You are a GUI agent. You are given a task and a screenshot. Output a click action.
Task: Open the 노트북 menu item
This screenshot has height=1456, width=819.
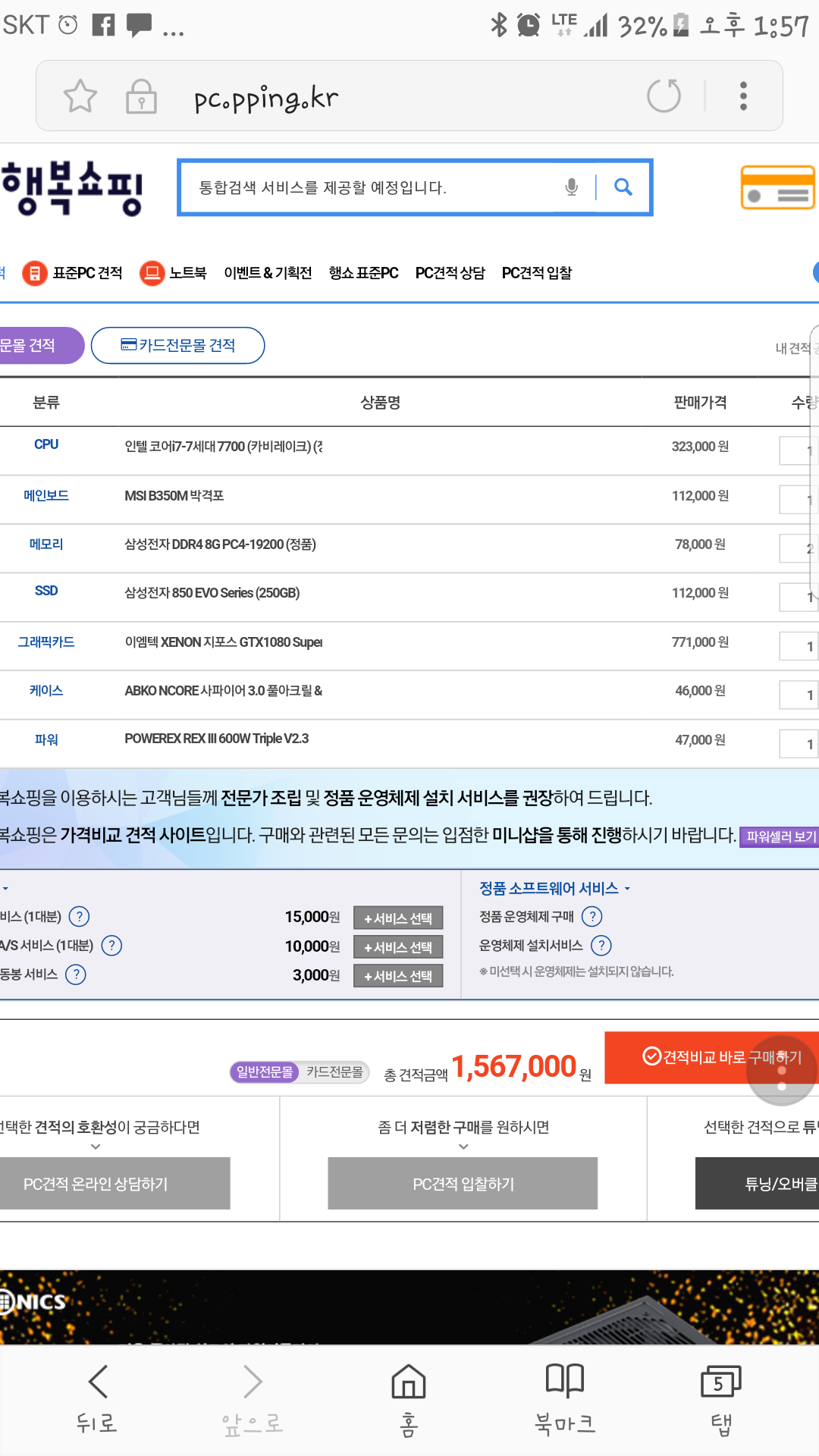(x=174, y=273)
